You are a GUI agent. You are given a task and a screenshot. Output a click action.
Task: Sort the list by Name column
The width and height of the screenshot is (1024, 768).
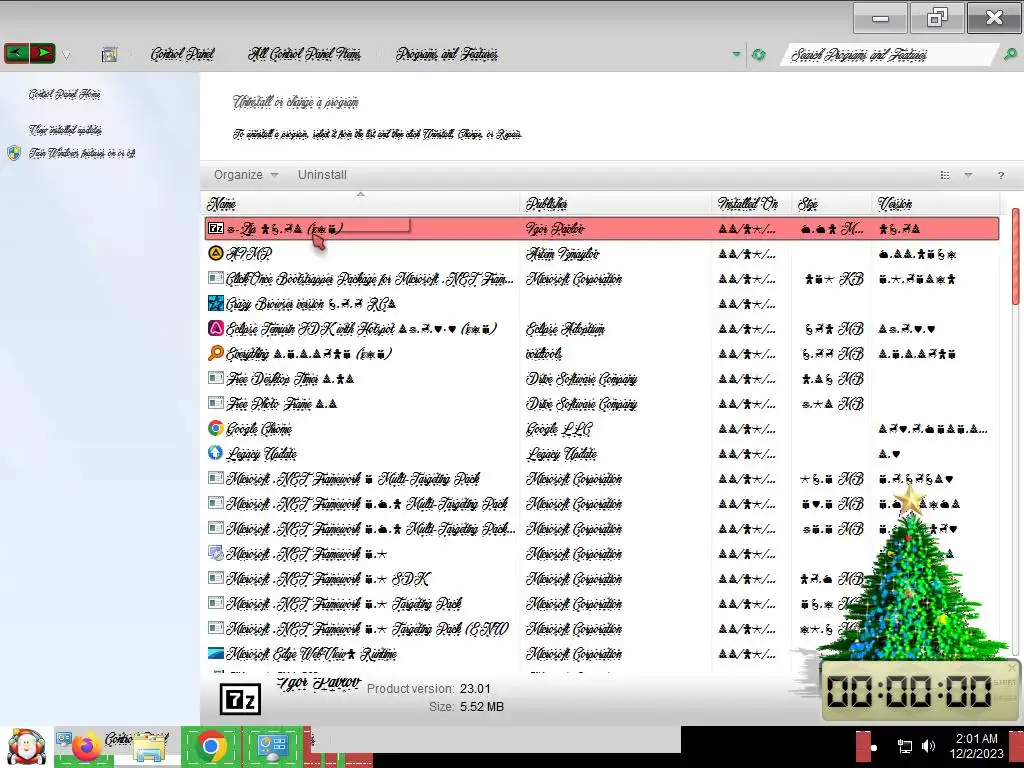[360, 204]
